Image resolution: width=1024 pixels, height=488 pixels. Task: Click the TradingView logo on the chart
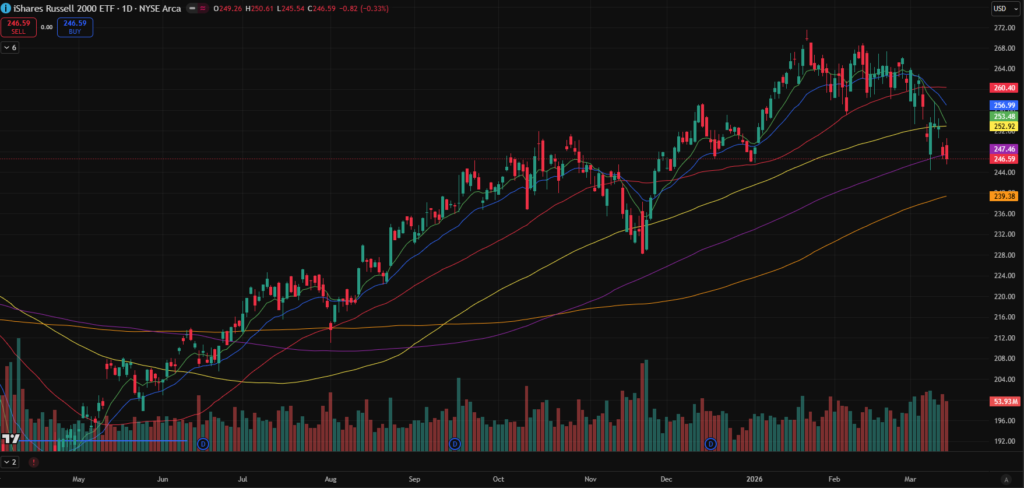point(12,439)
